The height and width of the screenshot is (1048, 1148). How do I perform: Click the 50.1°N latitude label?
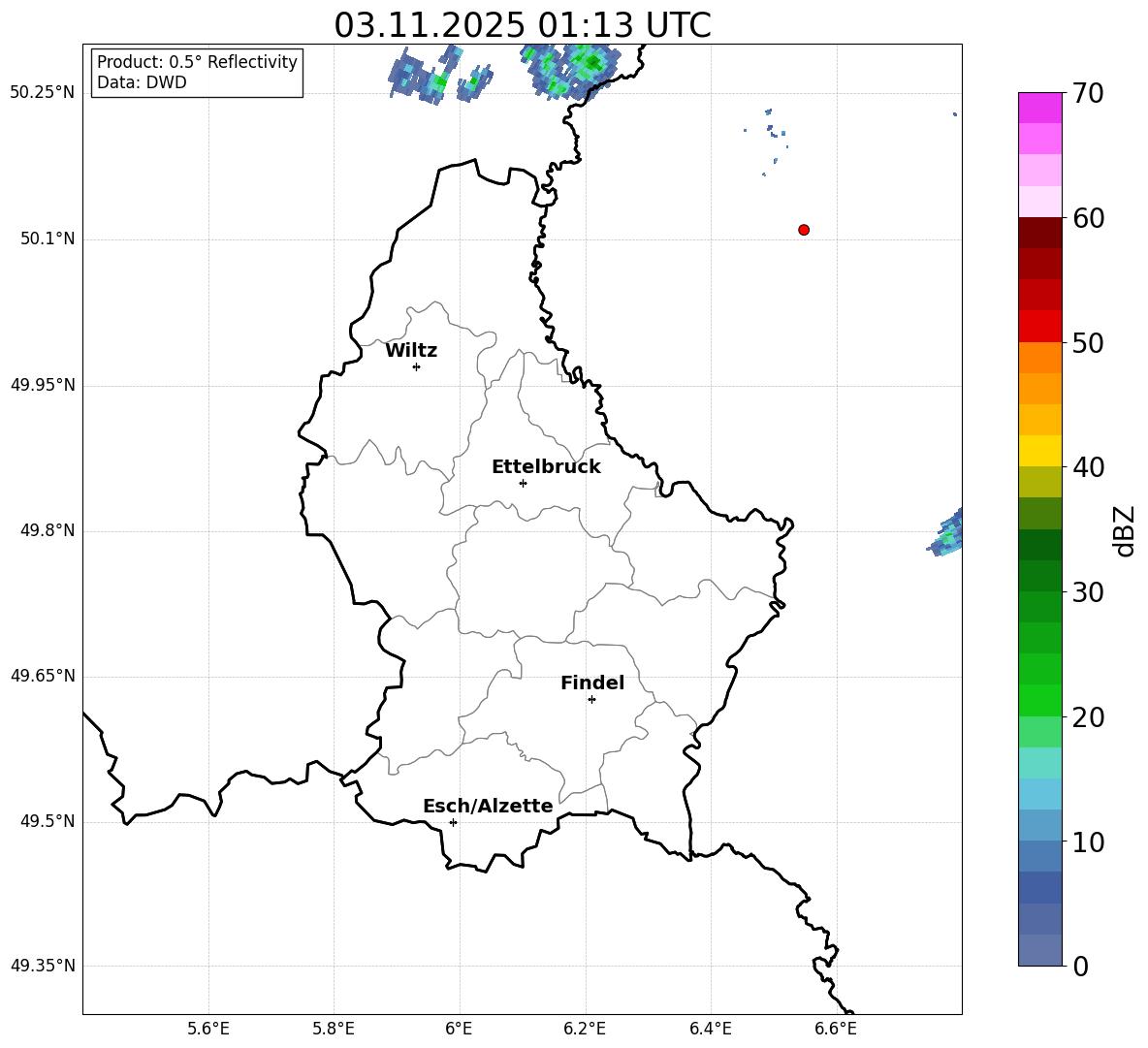coord(48,238)
